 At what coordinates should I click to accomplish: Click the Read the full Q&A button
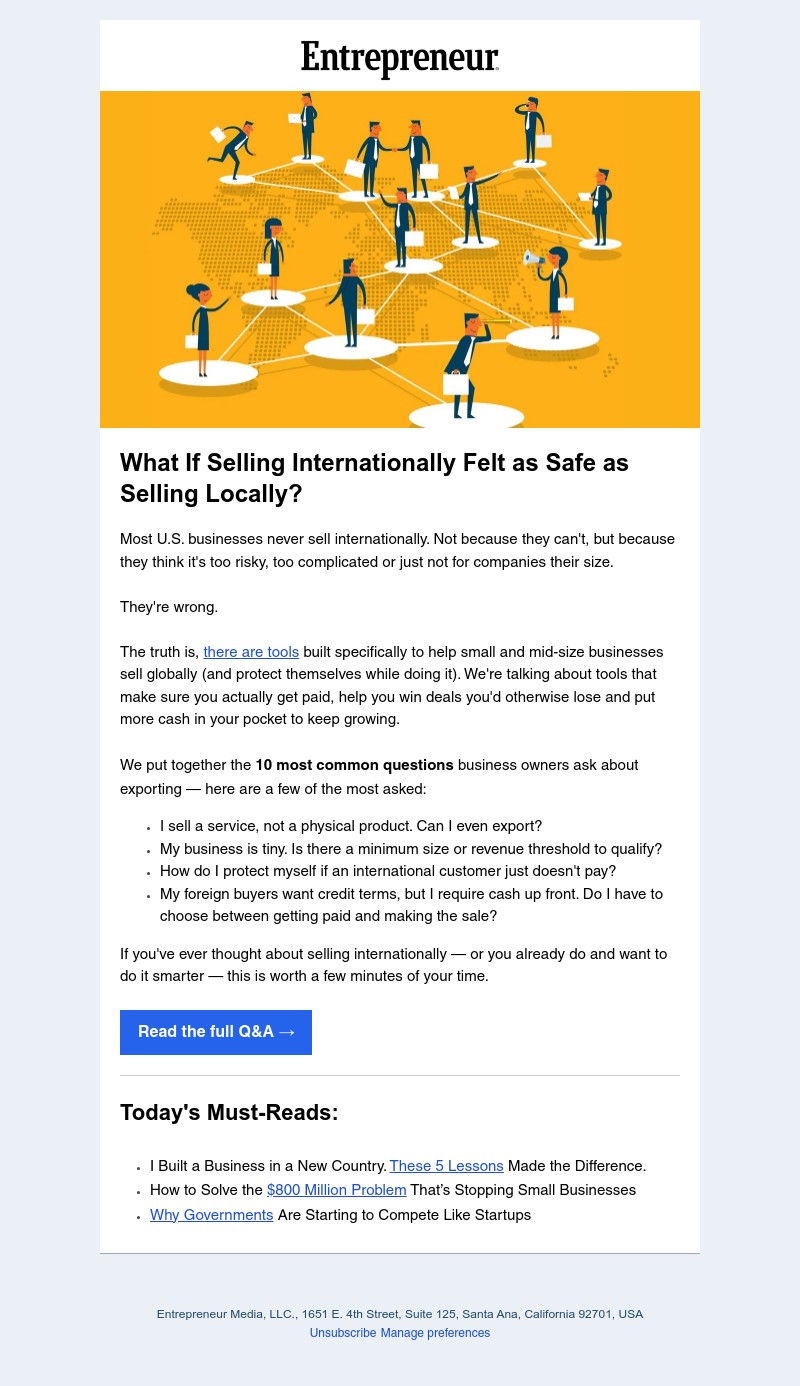point(216,1032)
